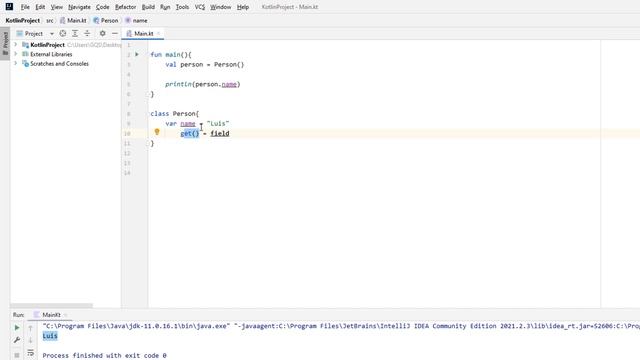
Task: Open the File menu
Action: 25,7
